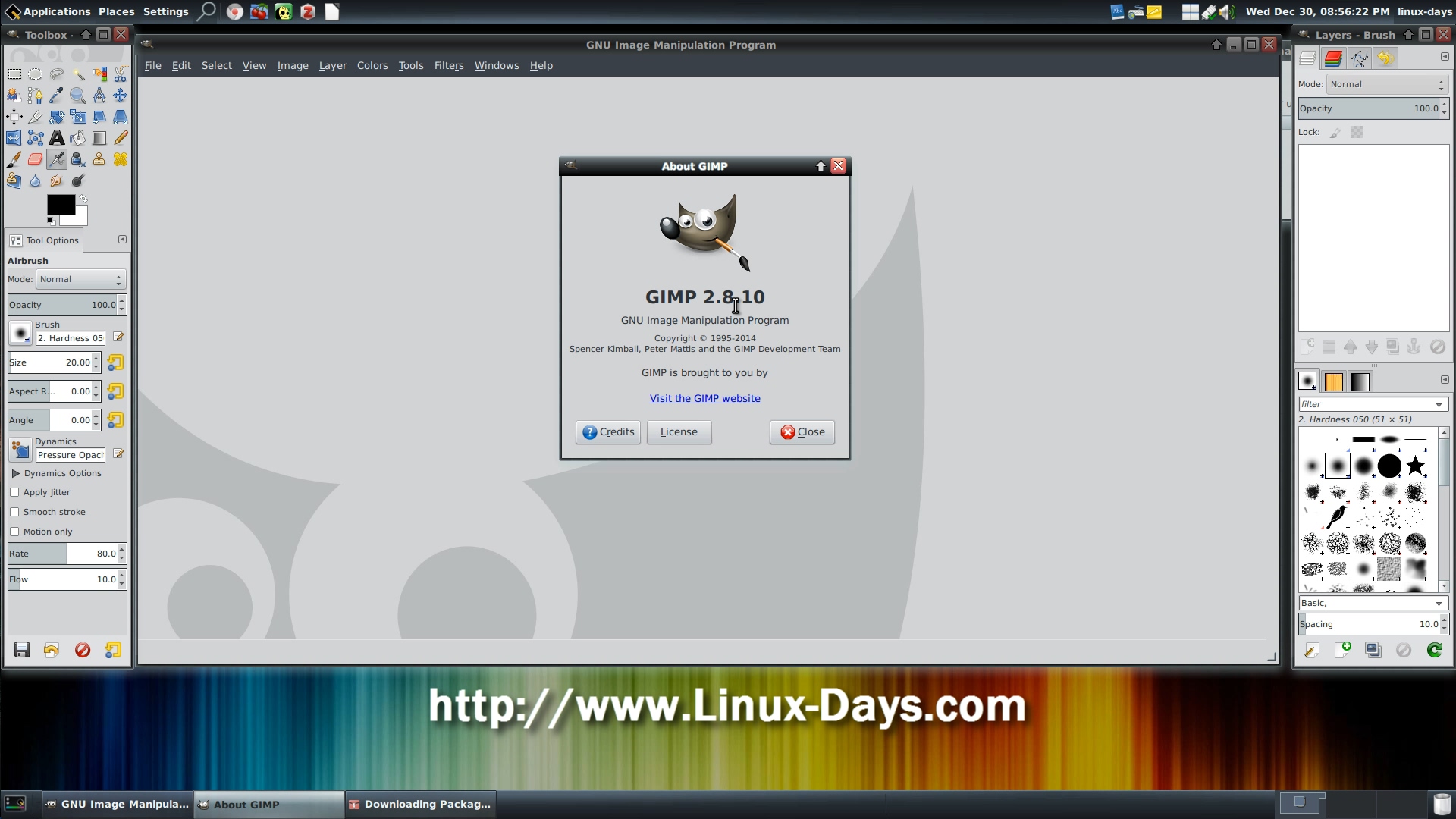Select the Ink tool

[x=78, y=159]
